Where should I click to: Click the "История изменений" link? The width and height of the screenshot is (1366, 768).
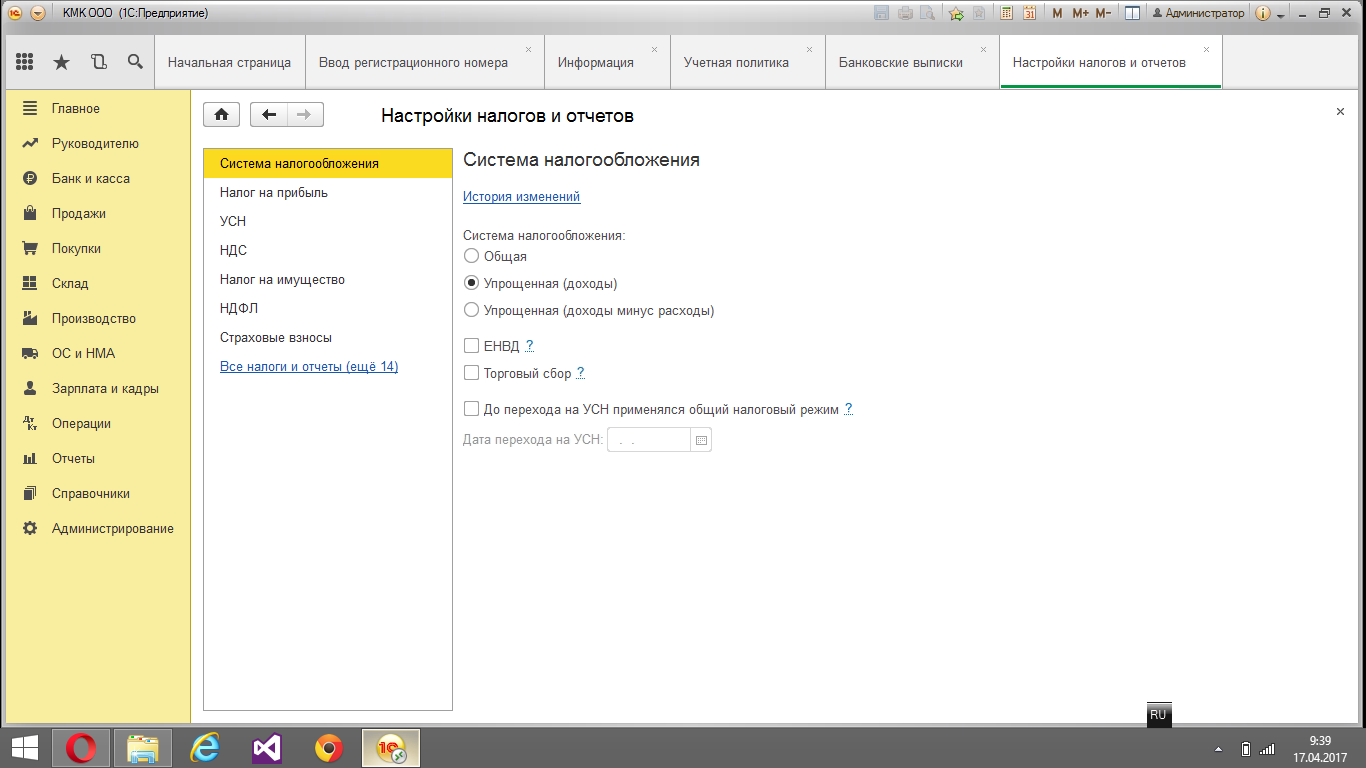pyautogui.click(x=521, y=197)
